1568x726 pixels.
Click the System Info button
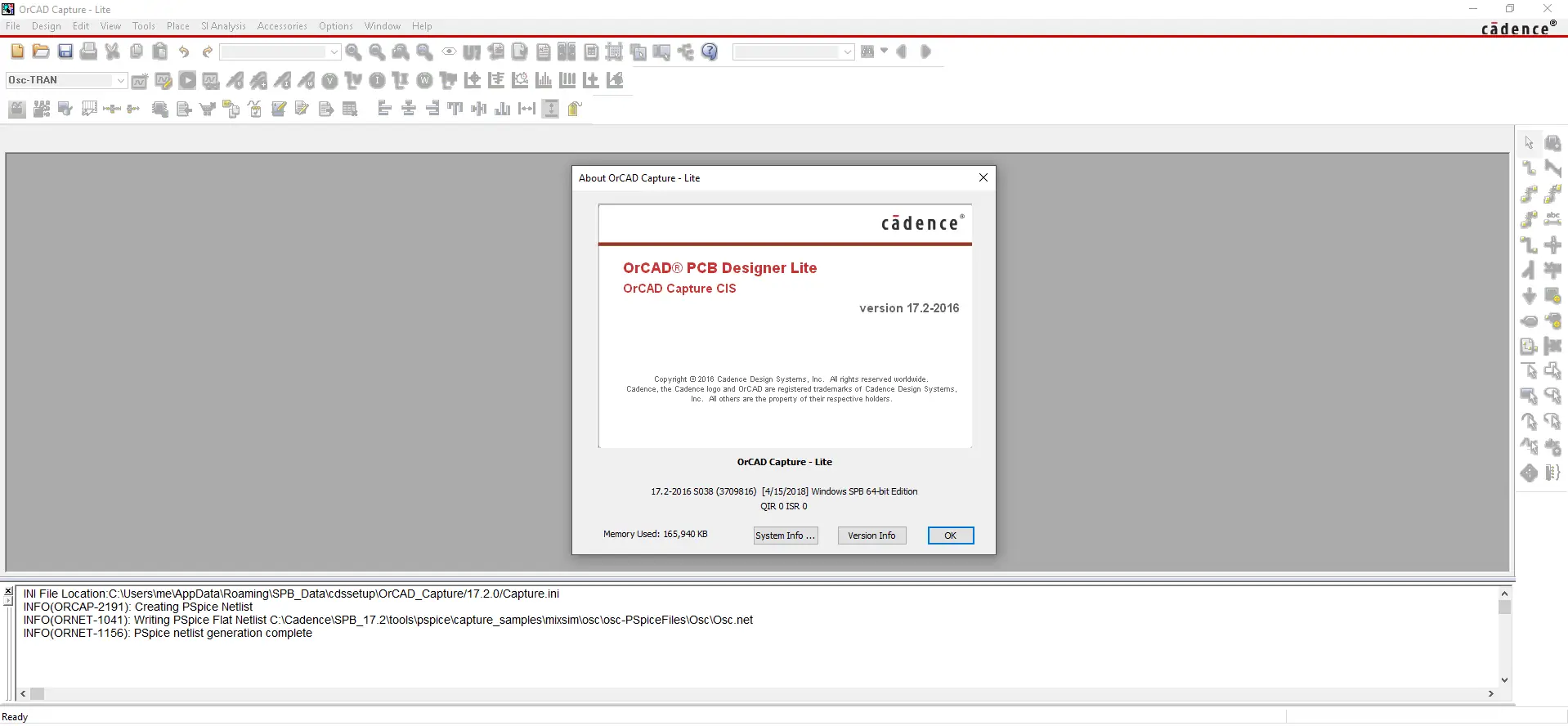point(786,536)
